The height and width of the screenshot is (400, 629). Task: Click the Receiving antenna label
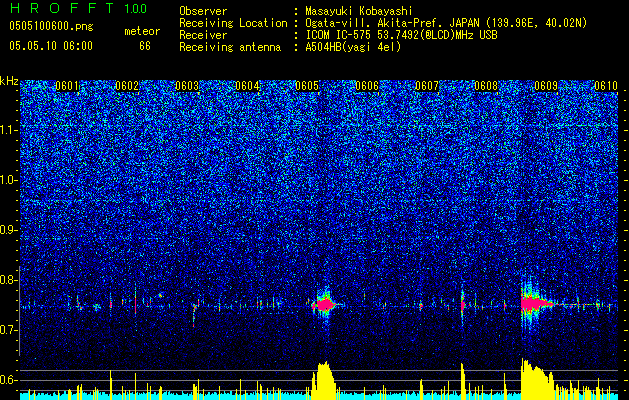click(230, 47)
